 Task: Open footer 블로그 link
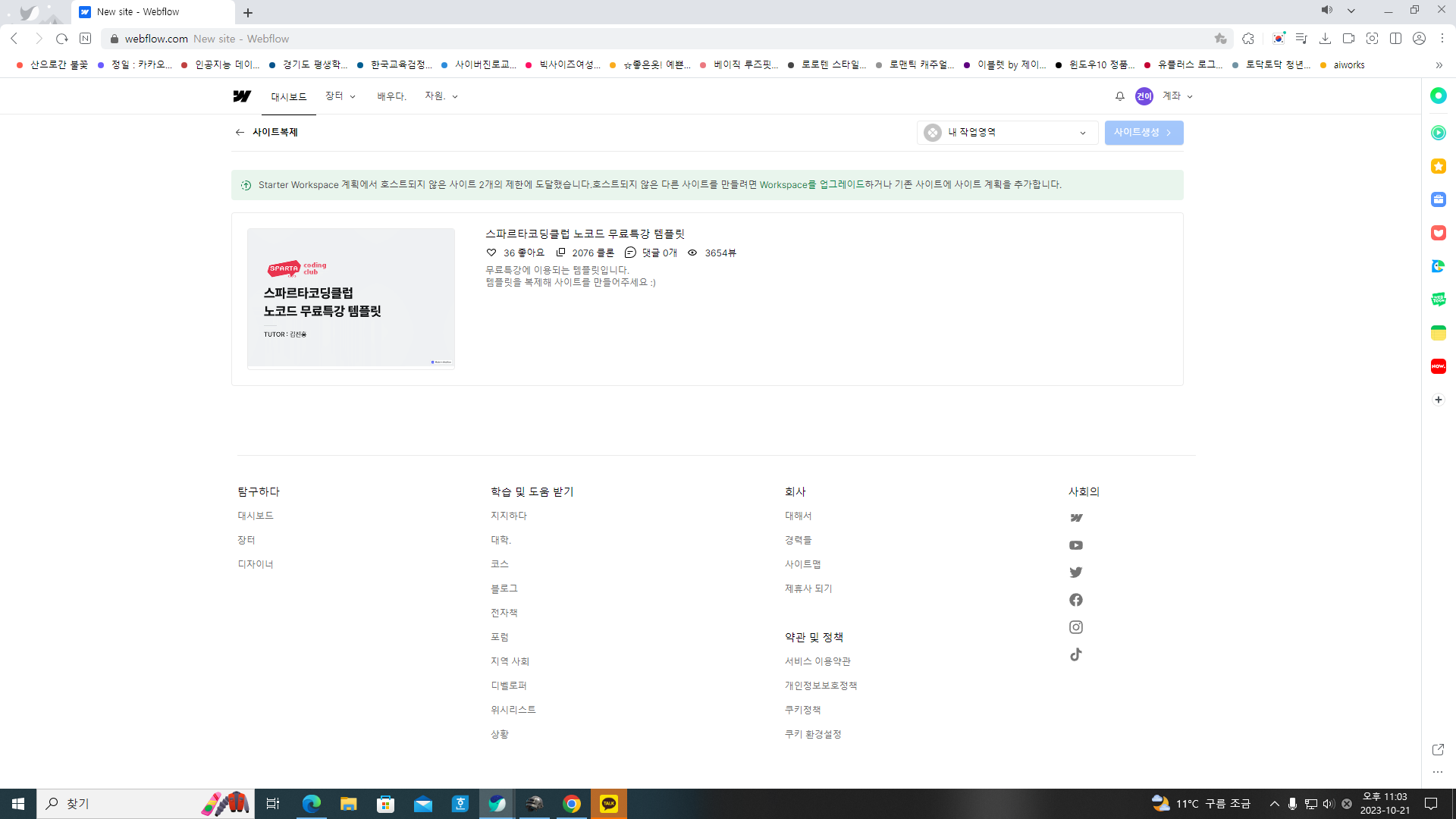(504, 588)
